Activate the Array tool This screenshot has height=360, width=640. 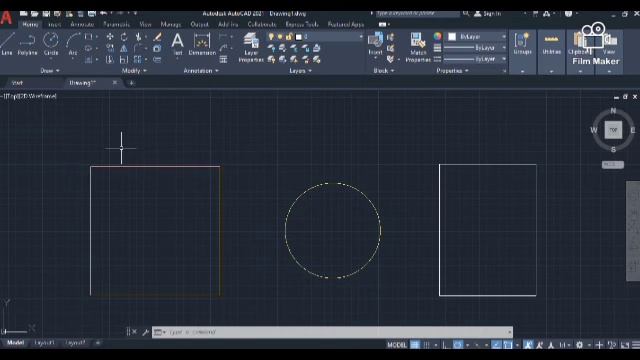coord(138,60)
